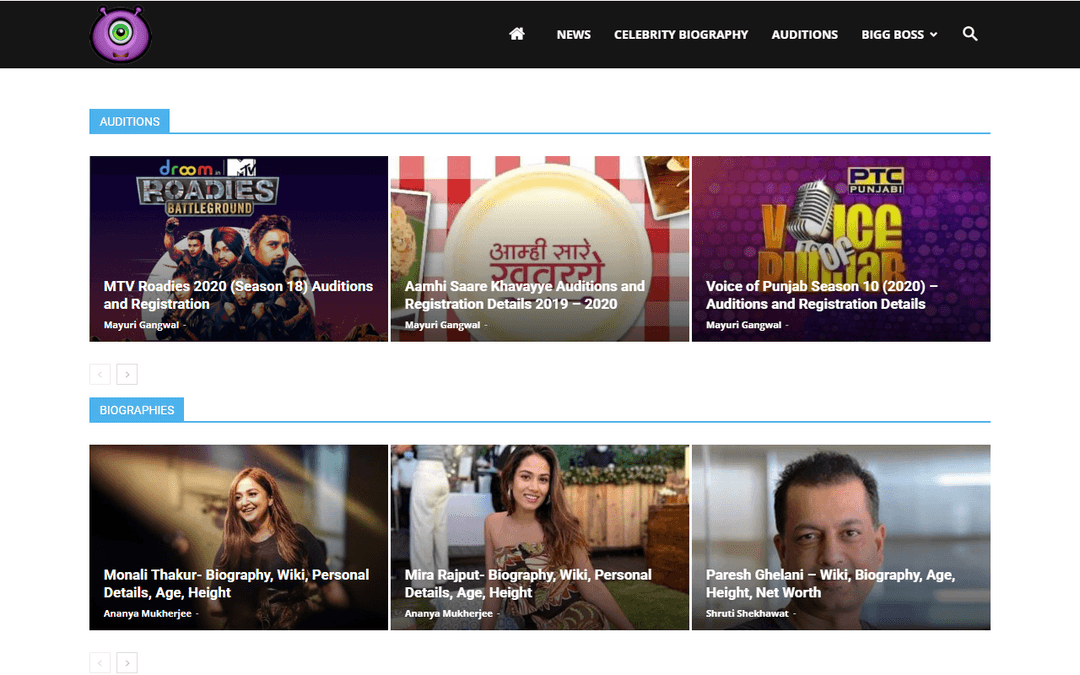This screenshot has width=1080, height=675.
Task: Select the BIOGRAPHIES section heading tab
Action: click(x=136, y=410)
